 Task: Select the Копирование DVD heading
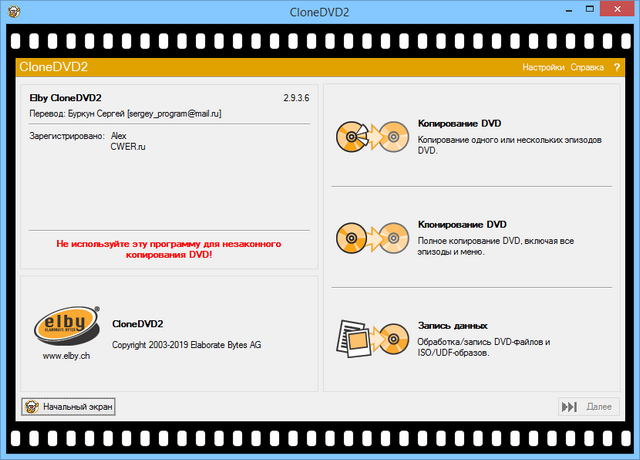click(x=459, y=124)
